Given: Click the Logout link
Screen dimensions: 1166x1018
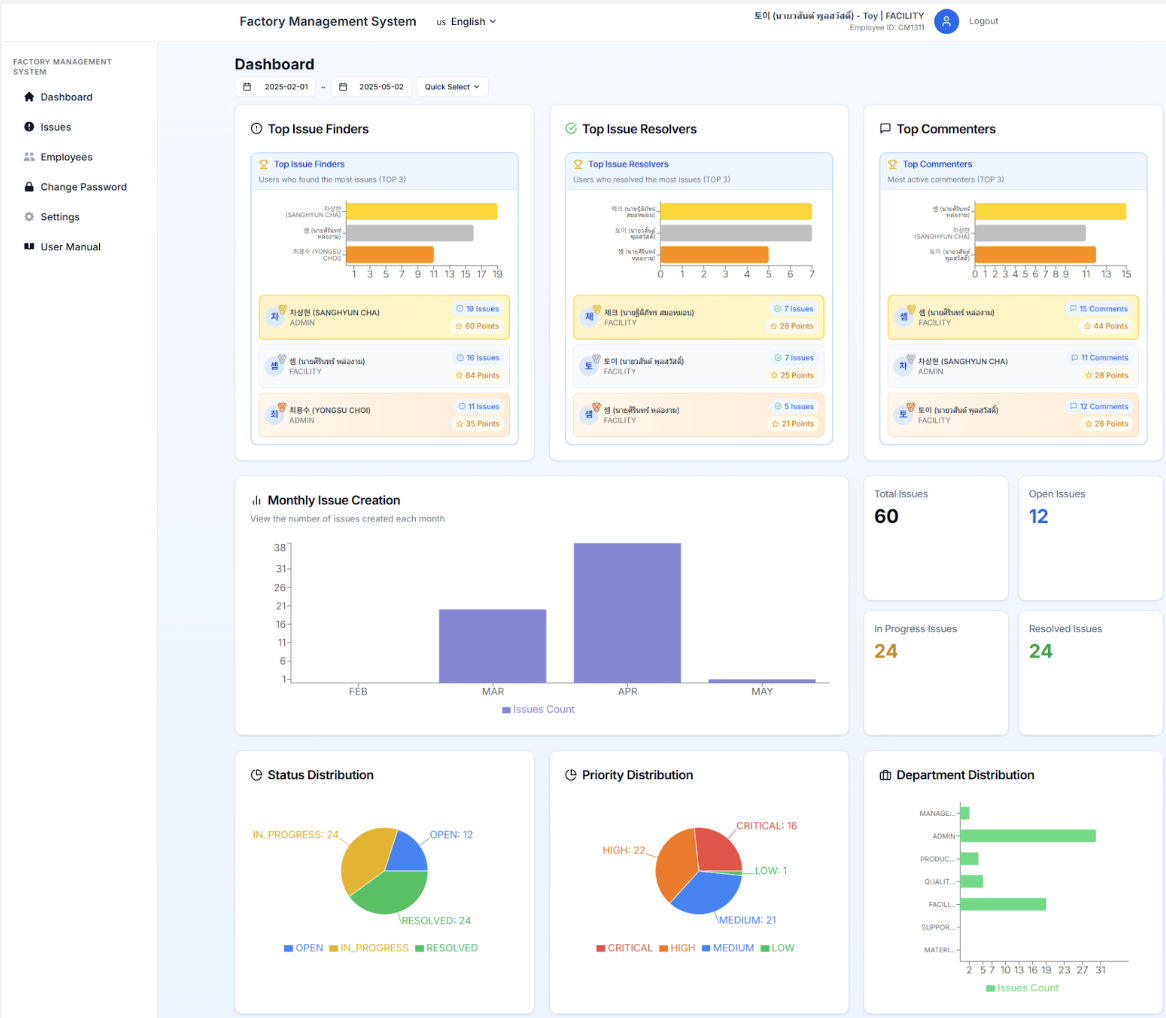Looking at the screenshot, I should (x=983, y=22).
